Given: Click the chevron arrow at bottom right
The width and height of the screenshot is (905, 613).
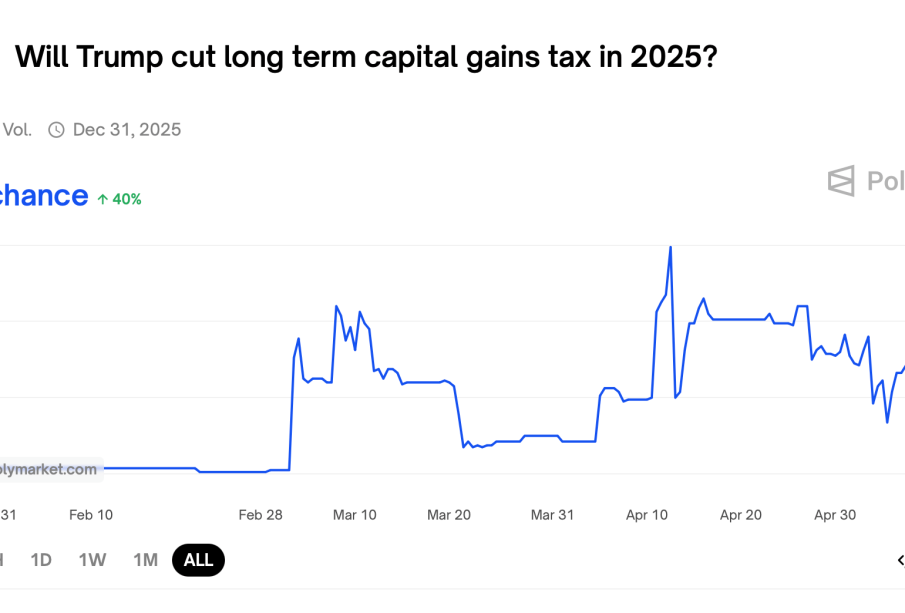Looking at the screenshot, I should point(899,560).
